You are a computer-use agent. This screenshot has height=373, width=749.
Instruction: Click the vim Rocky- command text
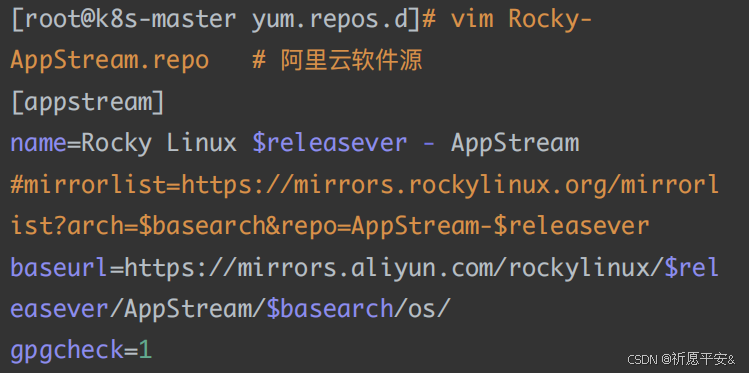(520, 19)
